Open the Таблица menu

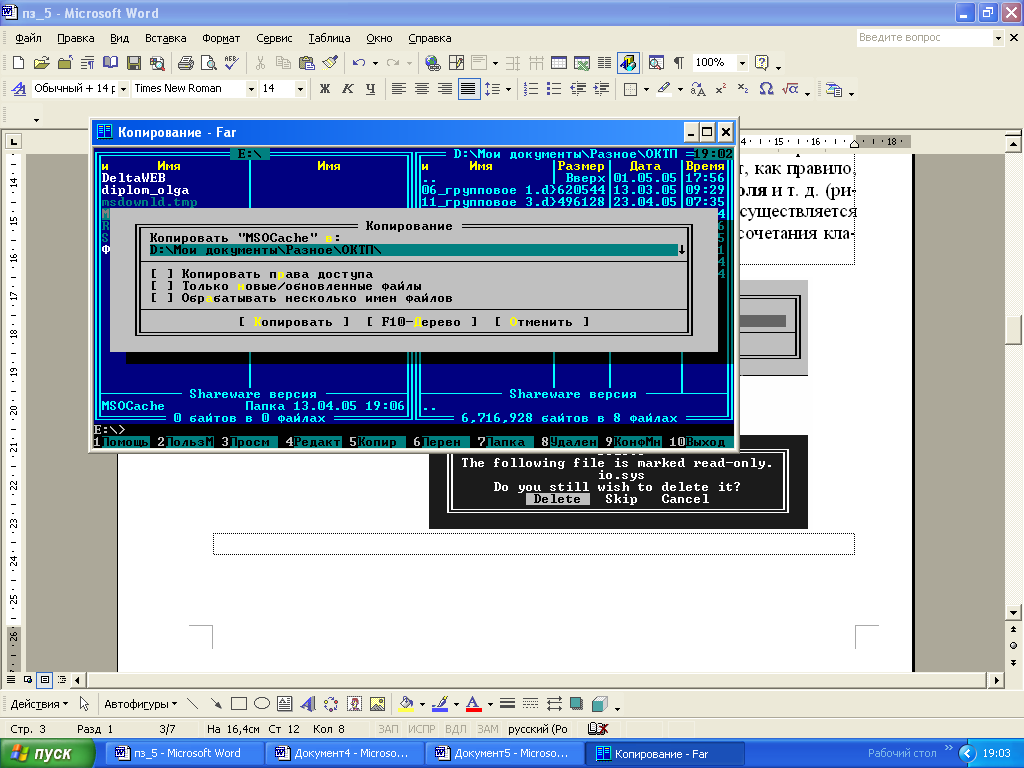point(329,38)
